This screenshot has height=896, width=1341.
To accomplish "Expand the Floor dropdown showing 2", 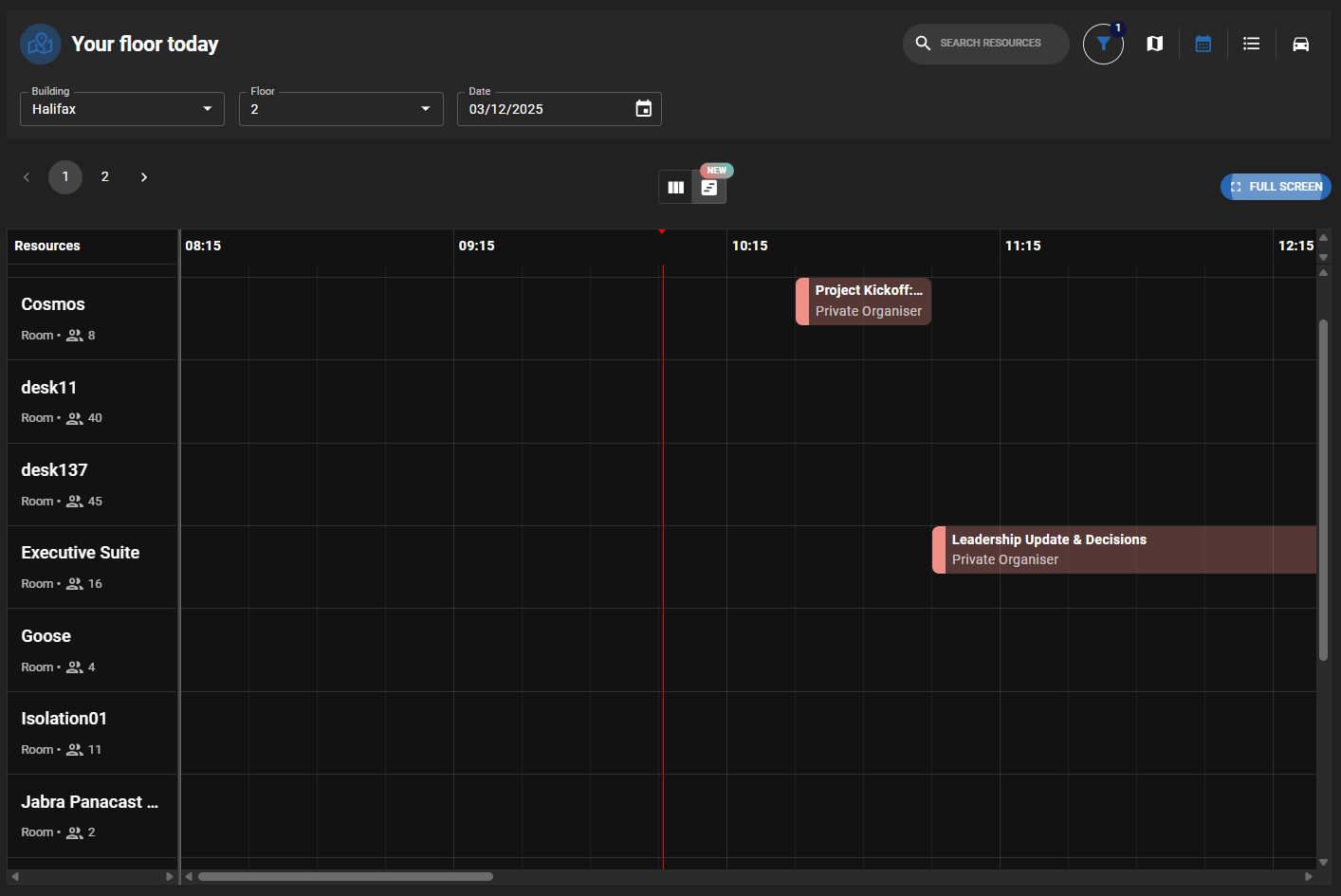I will [340, 109].
